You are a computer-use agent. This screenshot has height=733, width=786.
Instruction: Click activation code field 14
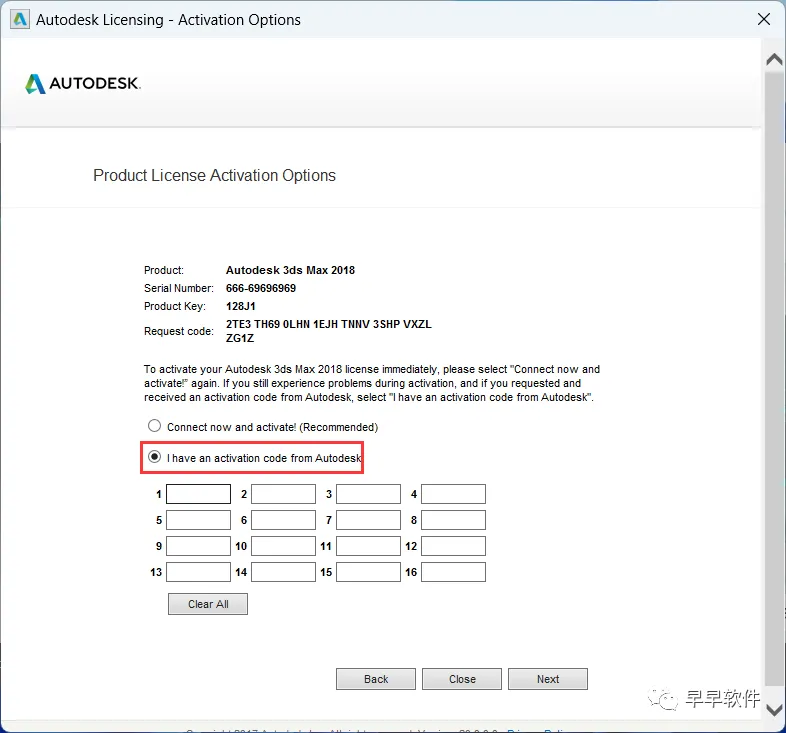(283, 572)
